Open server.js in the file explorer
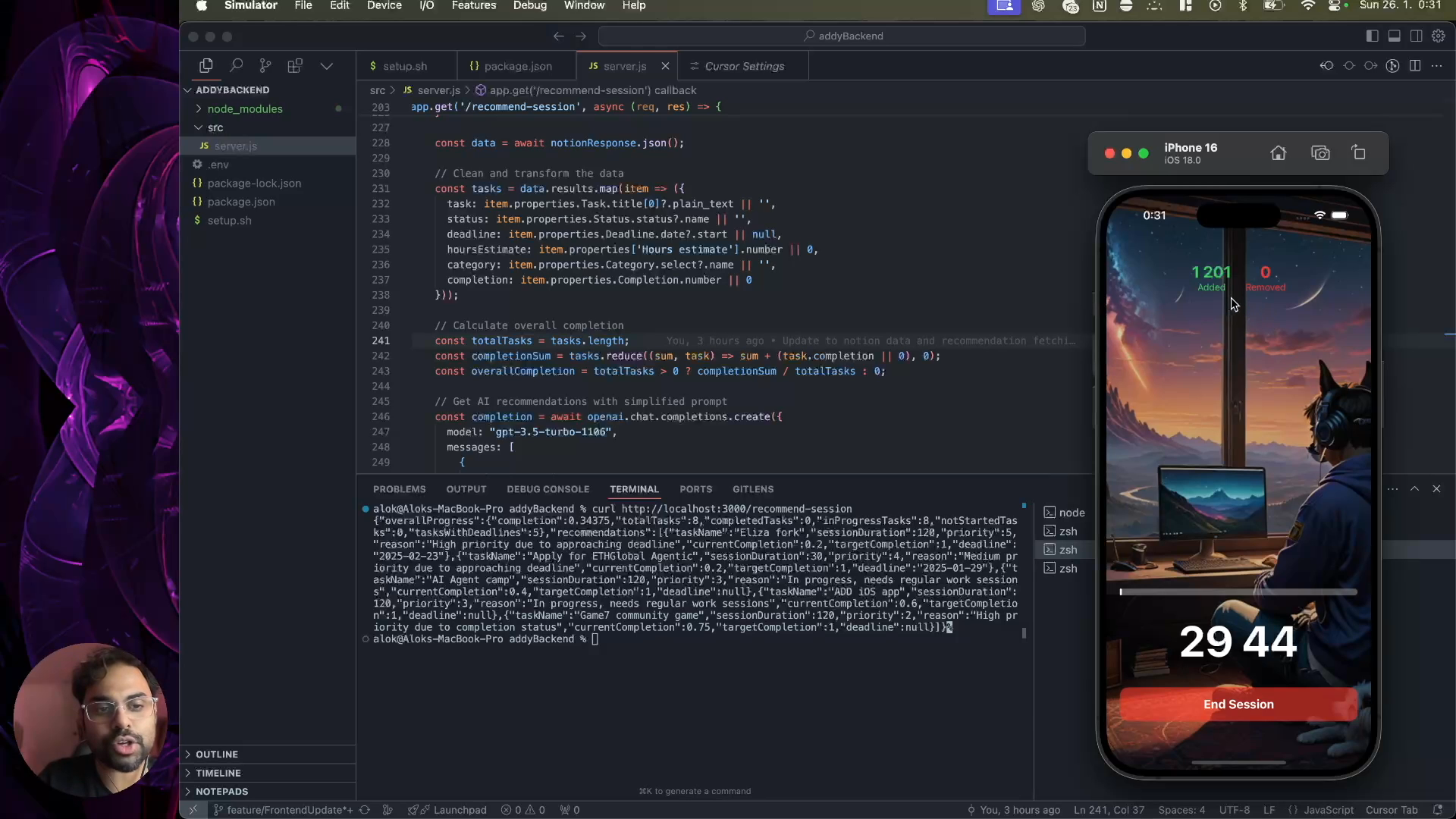This screenshot has height=819, width=1456. pos(236,146)
